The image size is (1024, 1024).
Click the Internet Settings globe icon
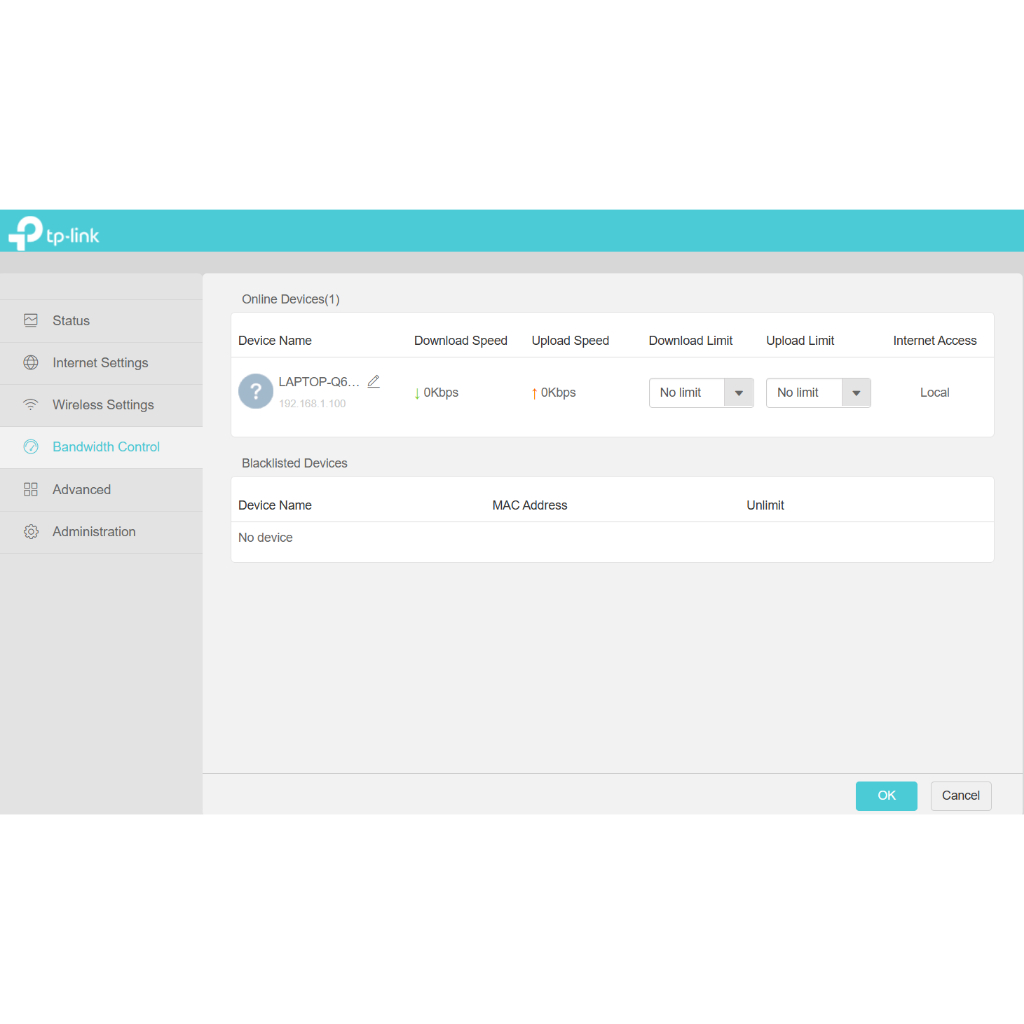tap(31, 363)
